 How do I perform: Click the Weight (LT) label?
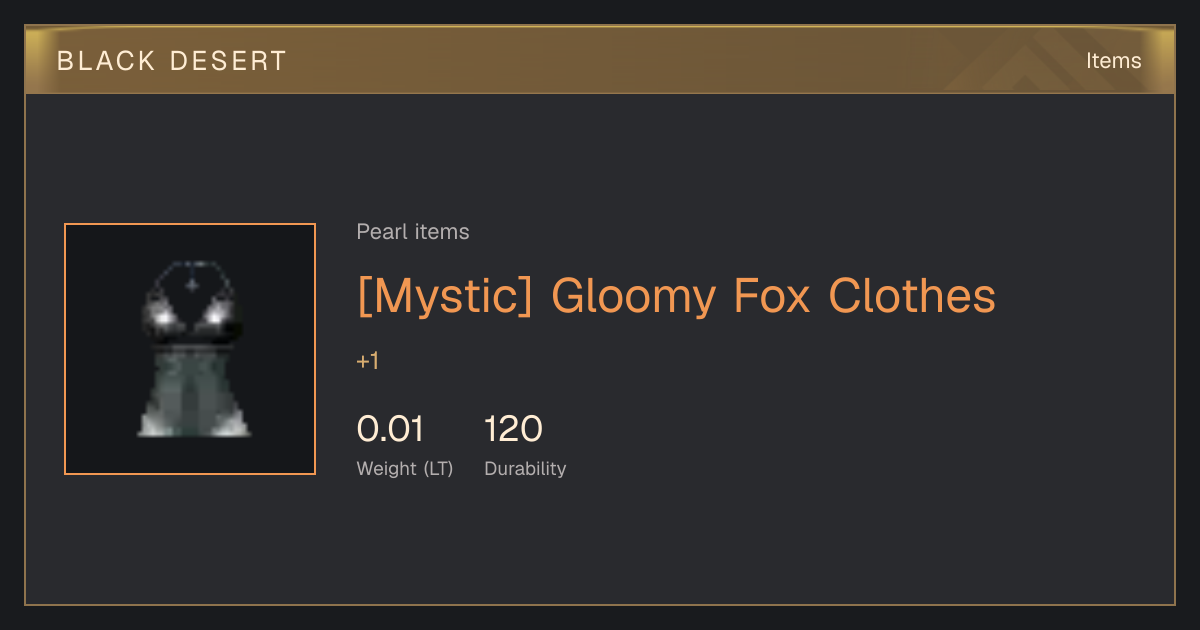(x=405, y=469)
